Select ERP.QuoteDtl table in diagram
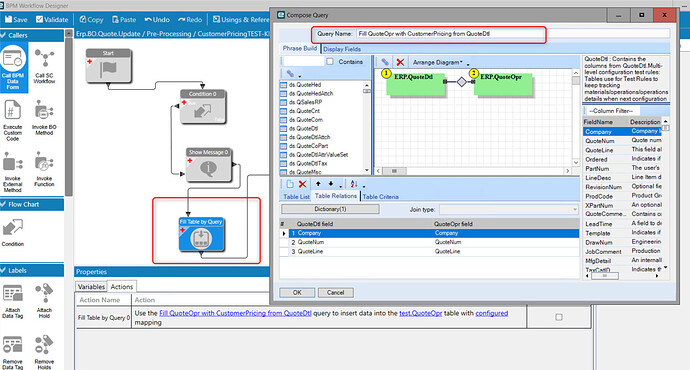The width and height of the screenshot is (690, 370). click(416, 84)
